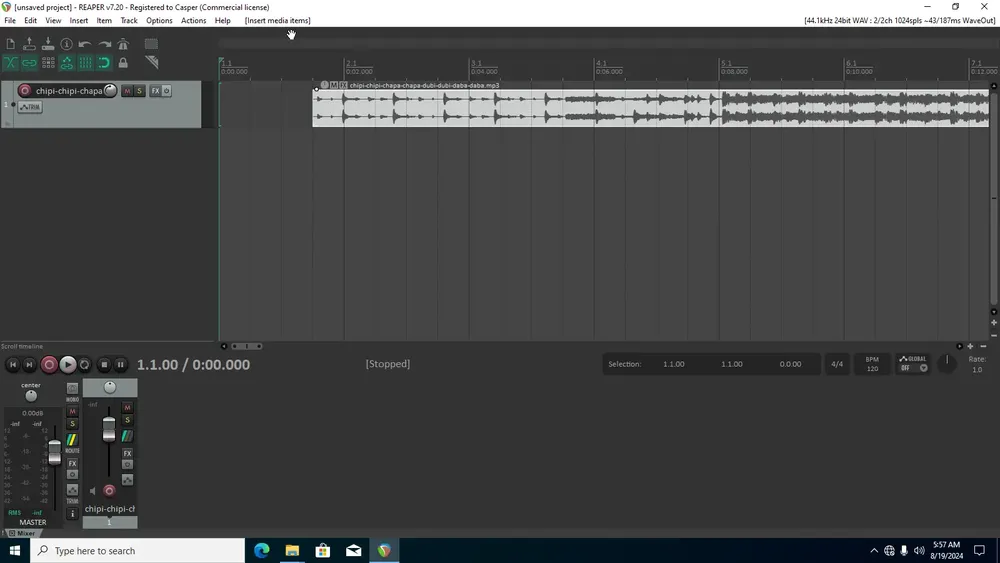Click track volume knob on chipi-chipi-chapa
The image size is (1000, 563).
110,91
